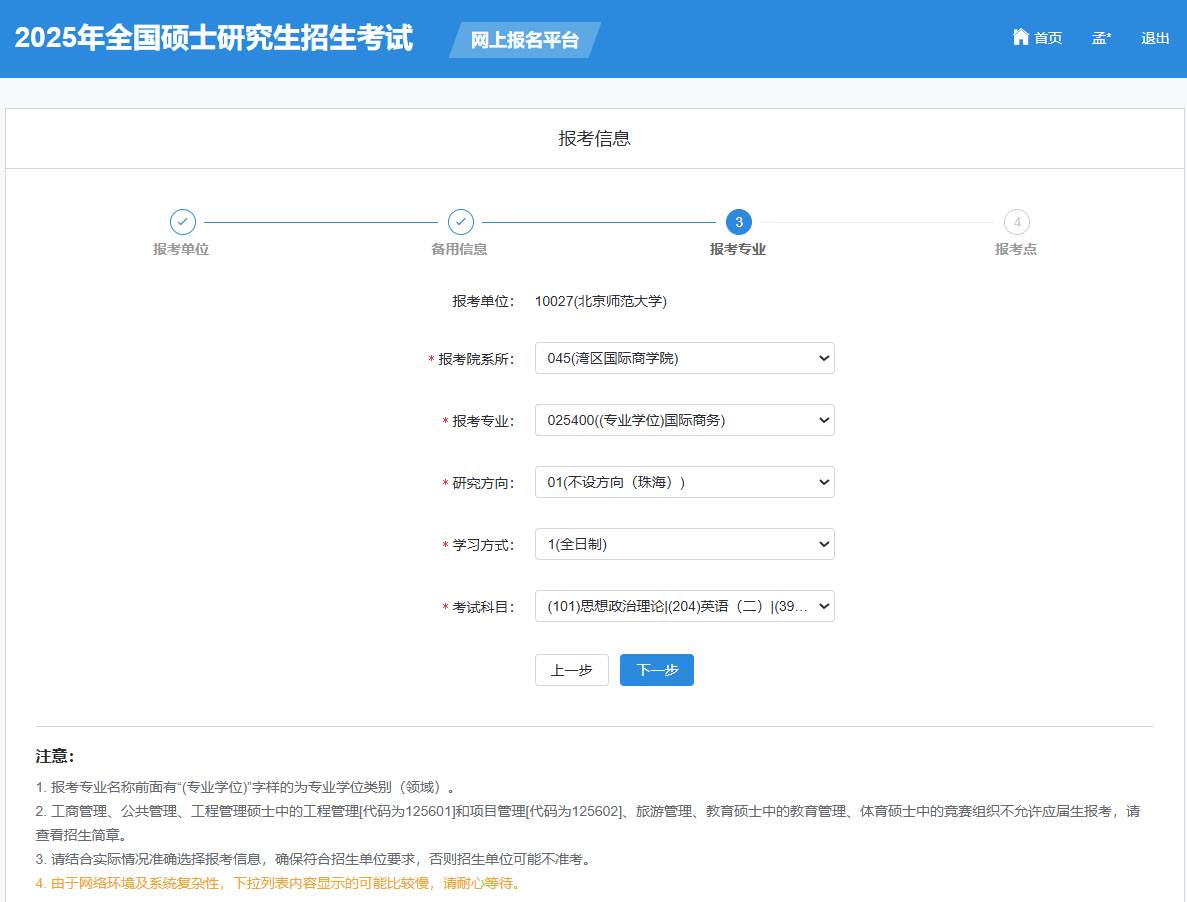
Task: Click the 上一步 button
Action: 571,669
